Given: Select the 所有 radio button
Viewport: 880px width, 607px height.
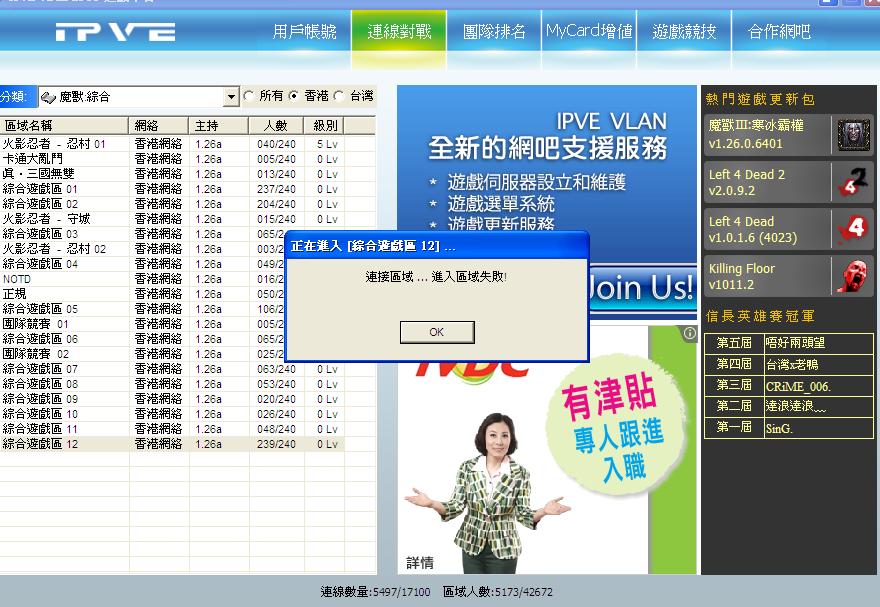Looking at the screenshot, I should [x=249, y=96].
